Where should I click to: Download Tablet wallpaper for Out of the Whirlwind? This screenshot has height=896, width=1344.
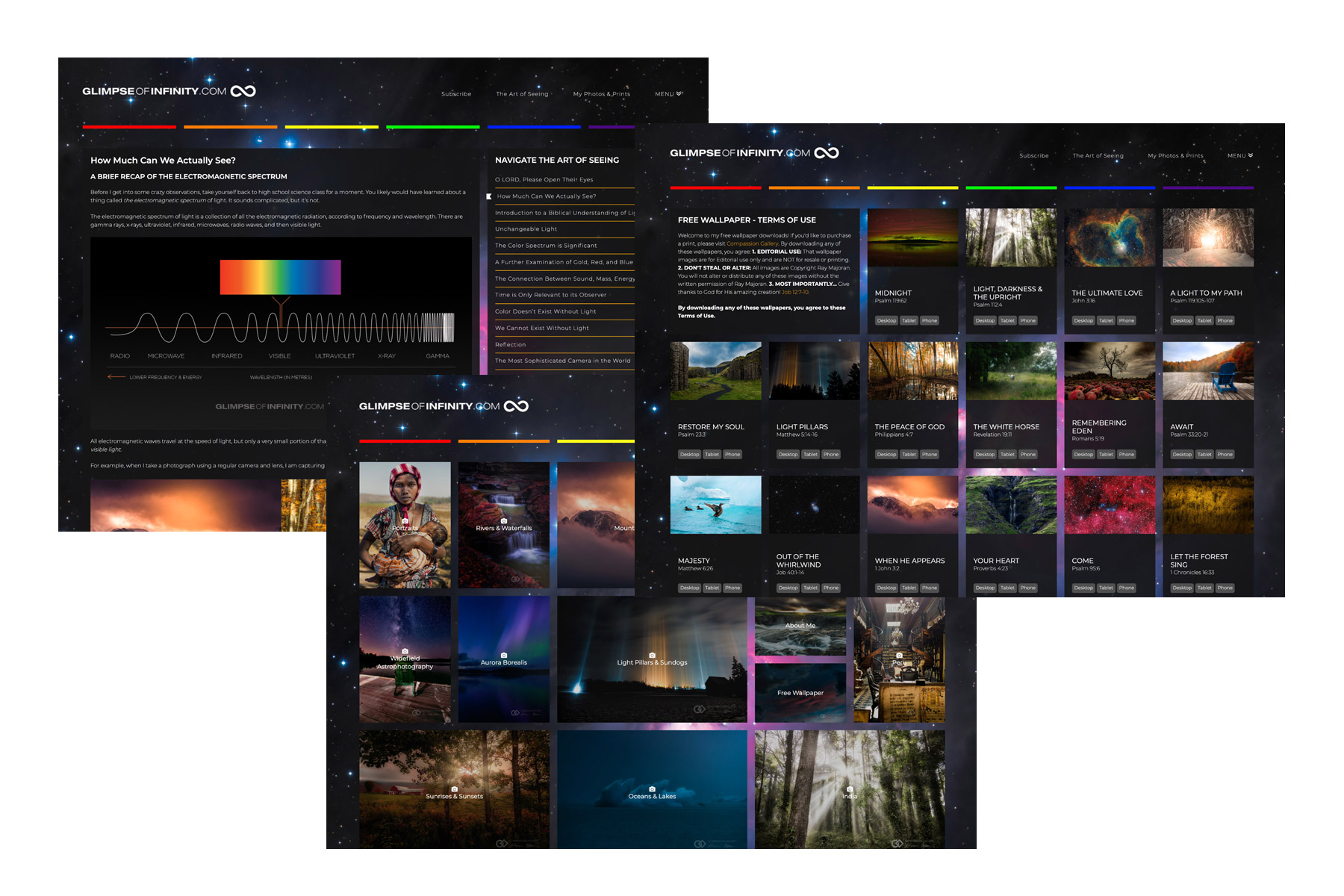810,588
